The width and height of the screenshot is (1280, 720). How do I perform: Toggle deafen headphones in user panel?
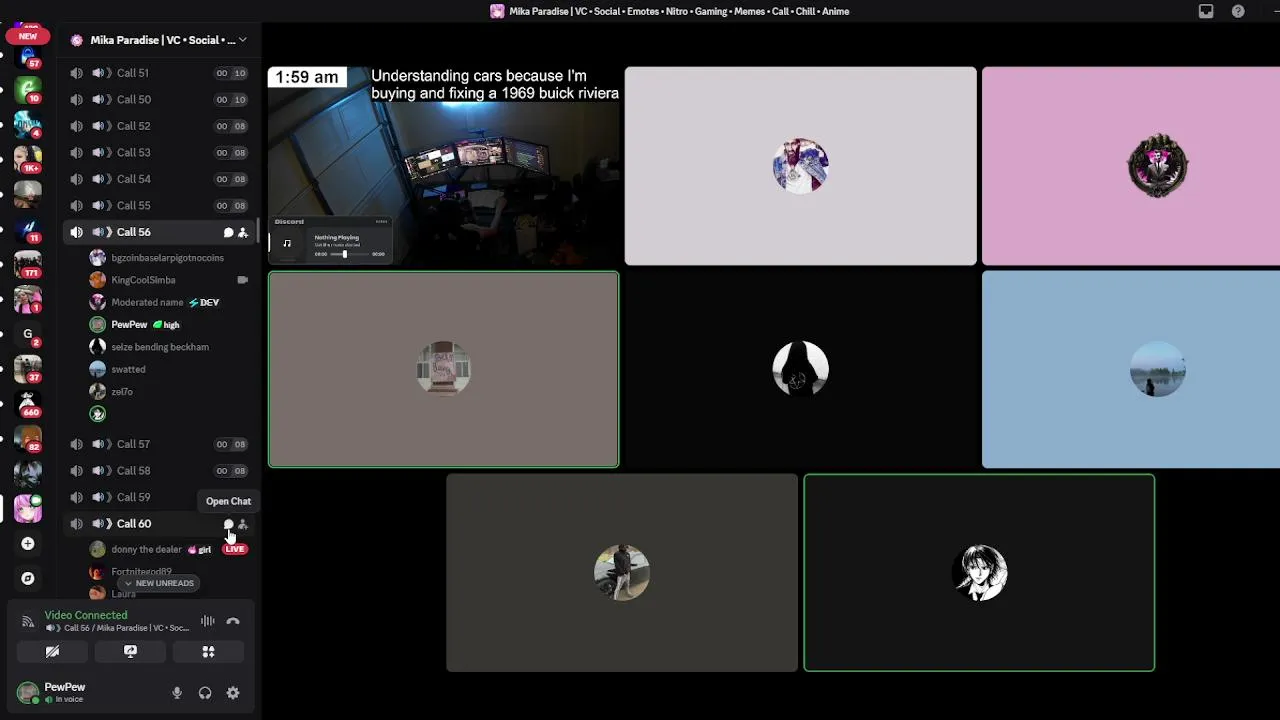(x=205, y=693)
